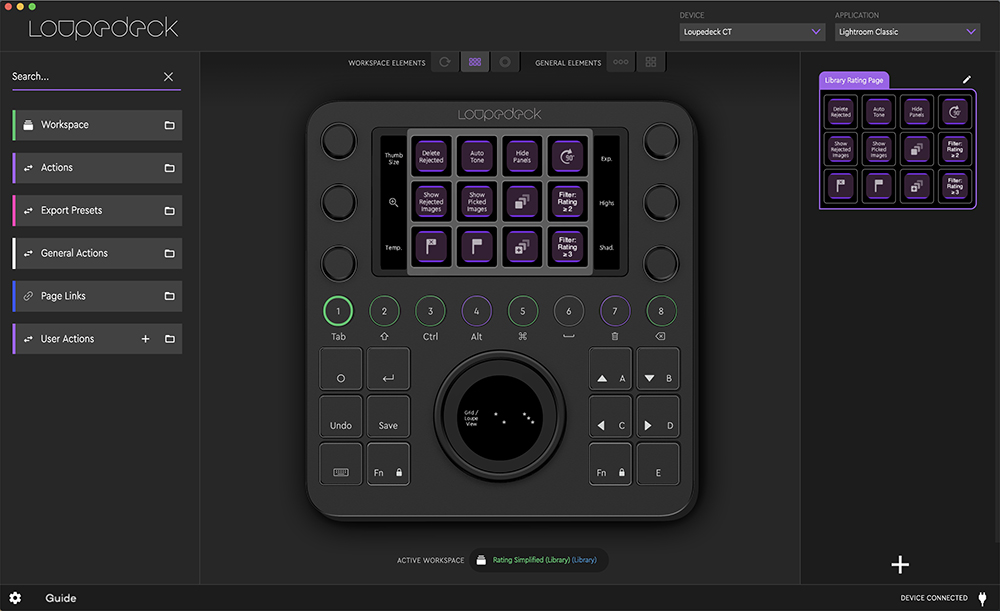The height and width of the screenshot is (611, 1000).
Task: Select the Hide Panels touch button on device
Action: (522, 156)
